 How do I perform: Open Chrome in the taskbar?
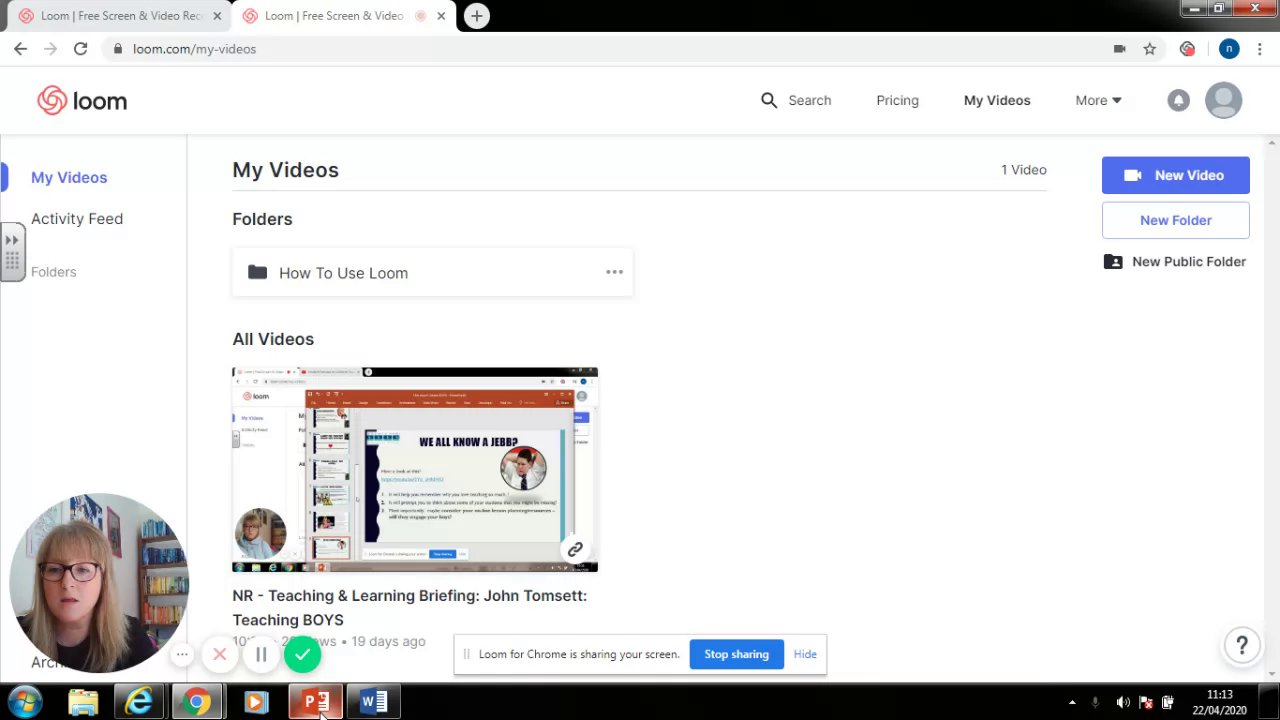197,702
